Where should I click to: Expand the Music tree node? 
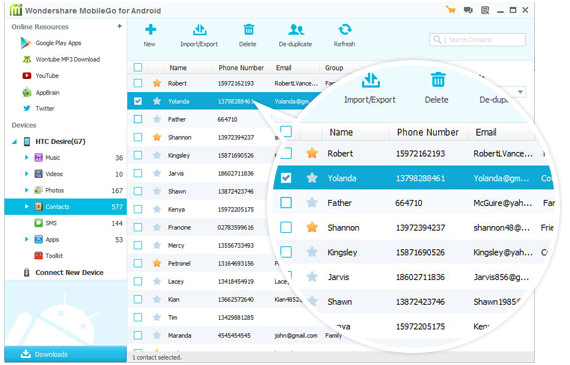26,157
